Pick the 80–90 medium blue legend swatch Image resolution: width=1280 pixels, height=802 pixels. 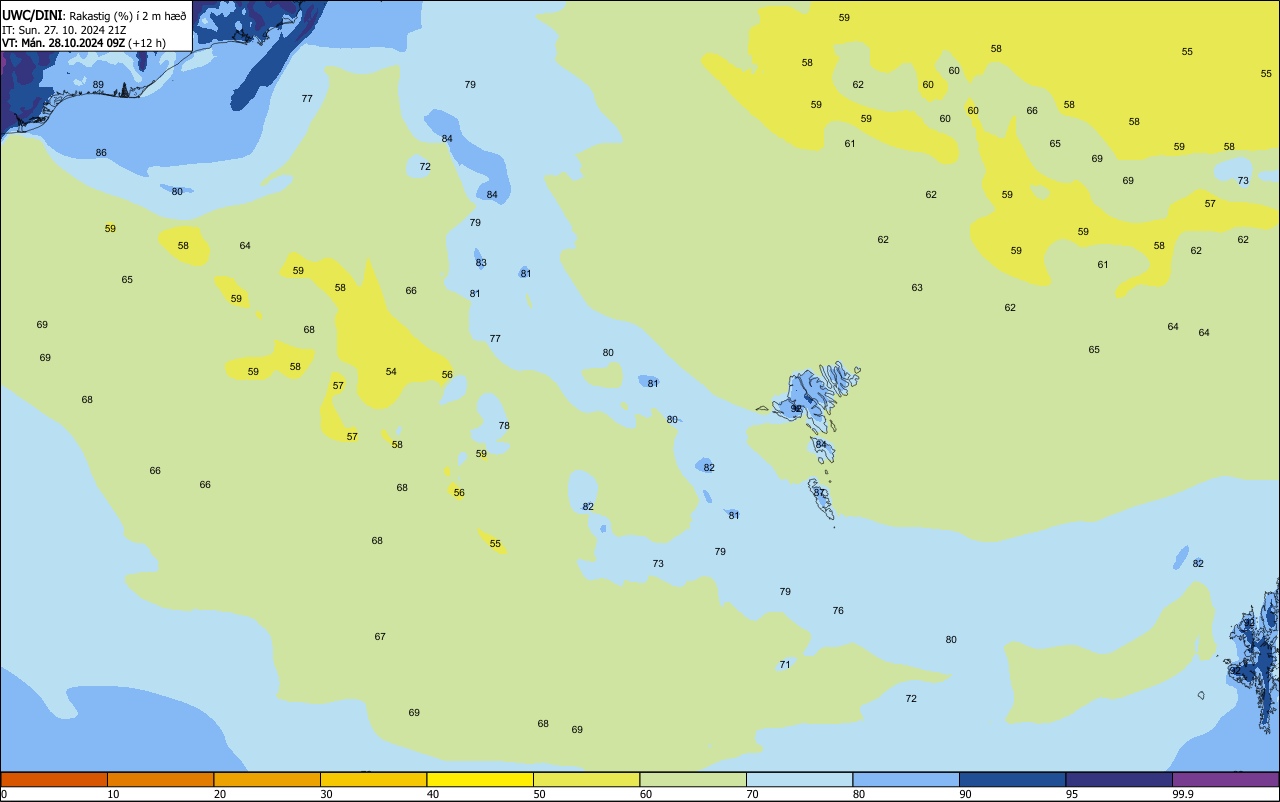tap(906, 779)
